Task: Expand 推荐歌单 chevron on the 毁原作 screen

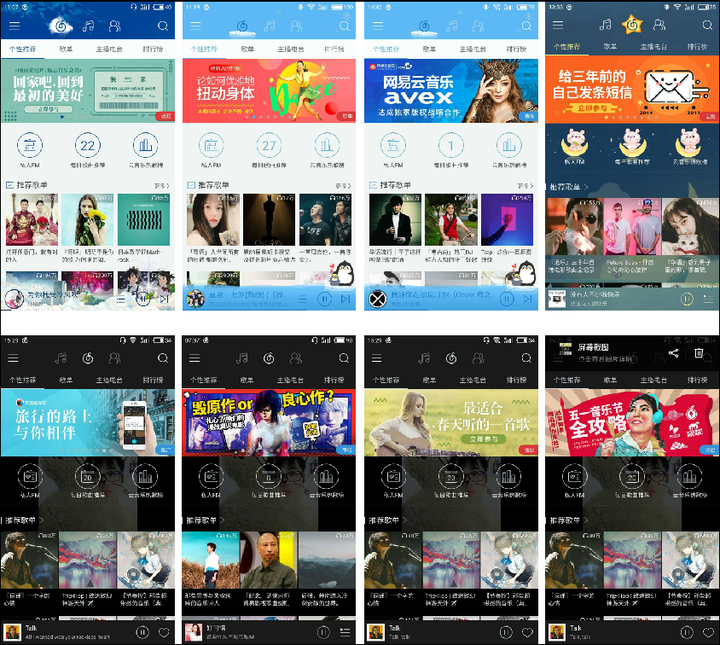Action: tap(222, 520)
